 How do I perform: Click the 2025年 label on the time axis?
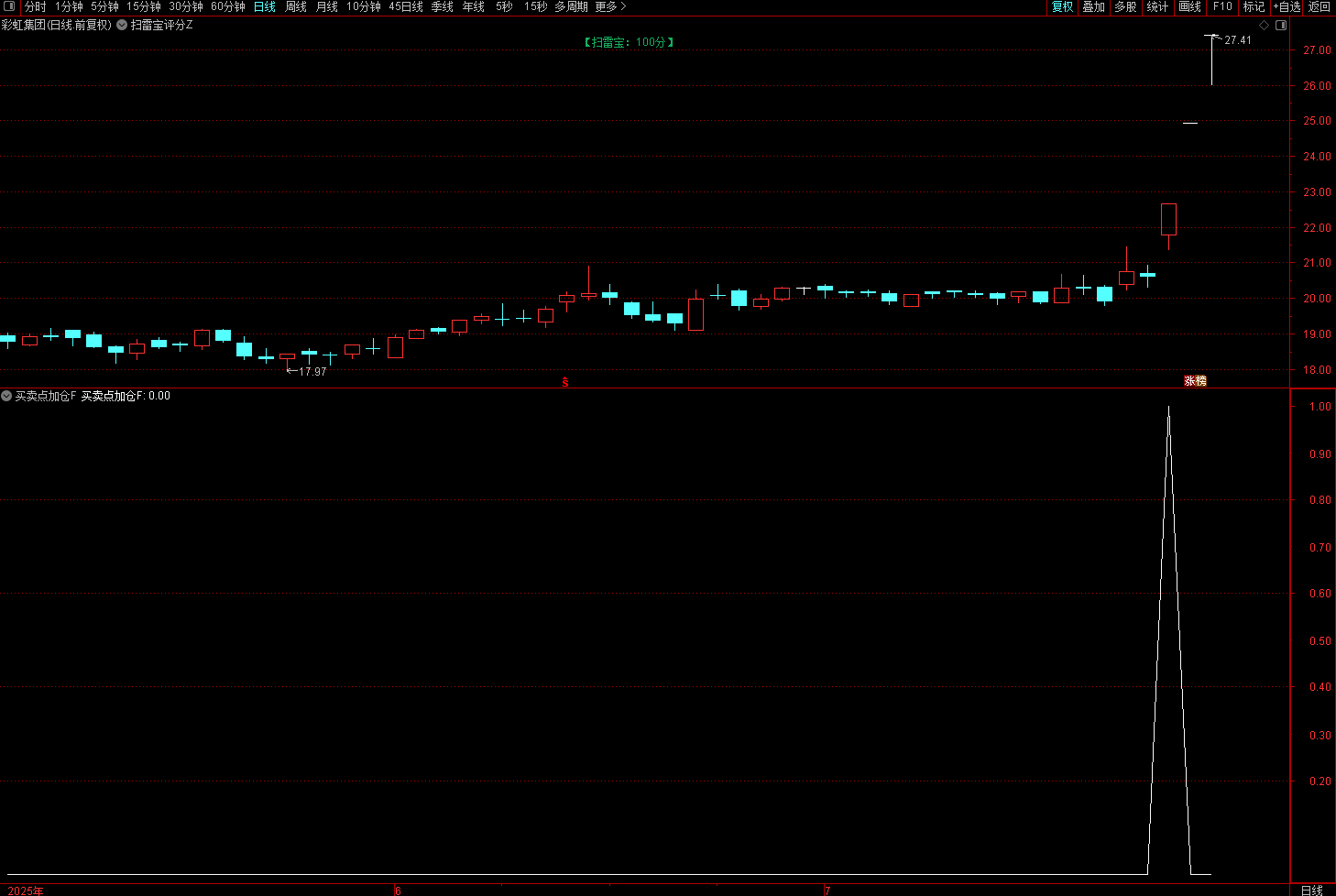click(x=26, y=891)
